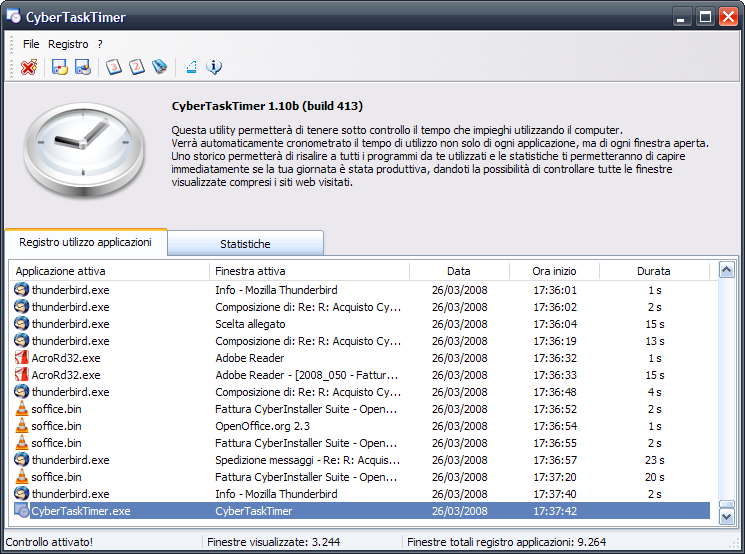Sort by the Data column header
The image size is (745, 554).
(x=459, y=271)
